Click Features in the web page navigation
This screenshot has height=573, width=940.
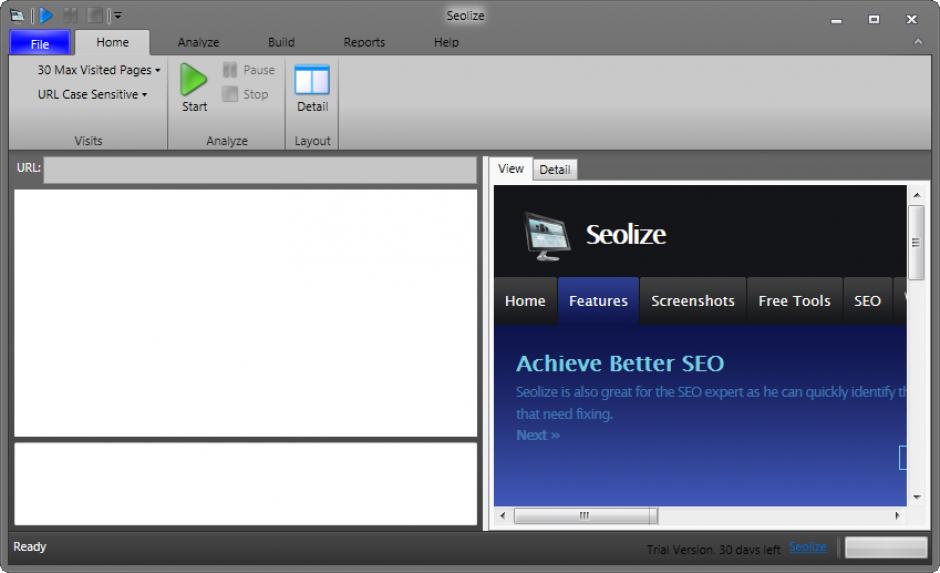598,301
